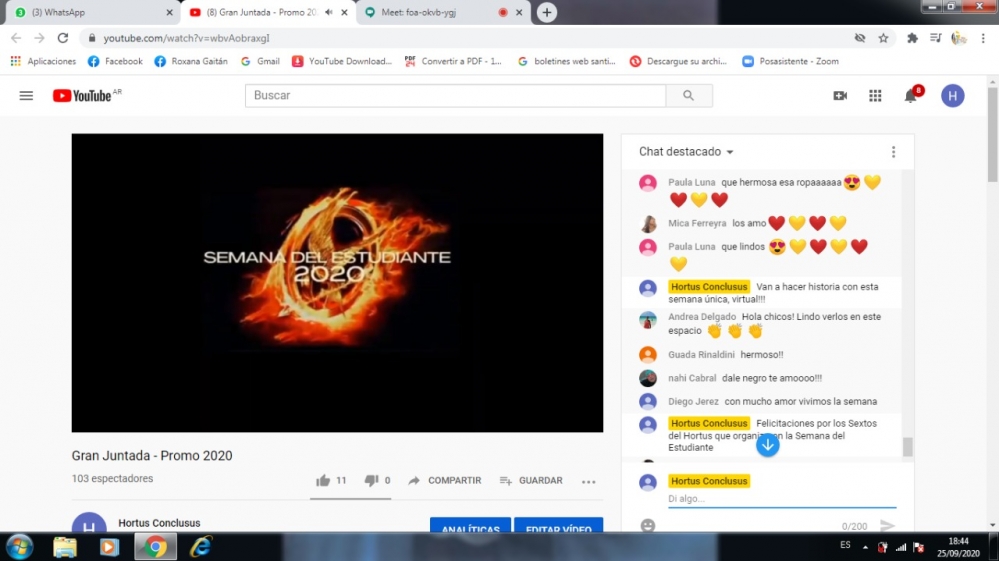
Task: Open Internet Explorer from taskbar
Action: 201,547
